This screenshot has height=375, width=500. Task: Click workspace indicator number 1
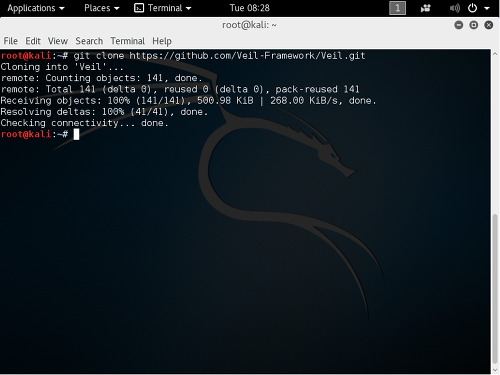click(397, 8)
